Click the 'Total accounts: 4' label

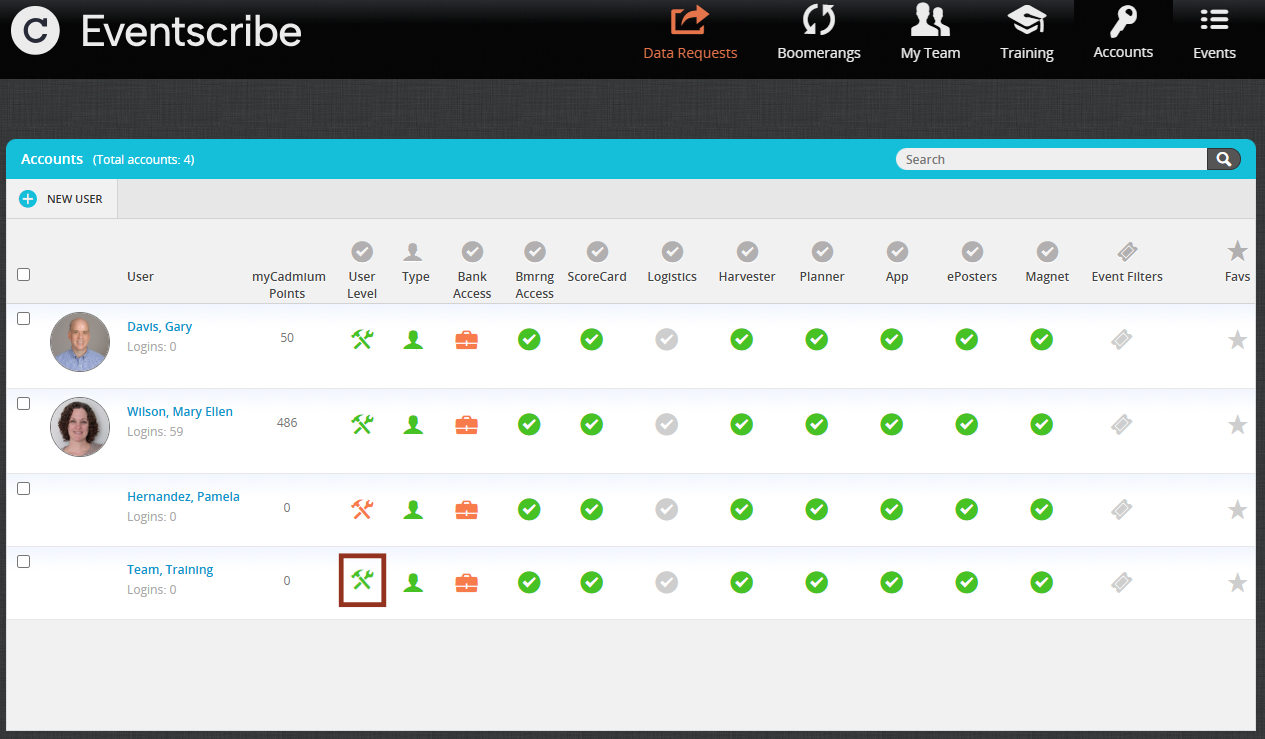(143, 160)
